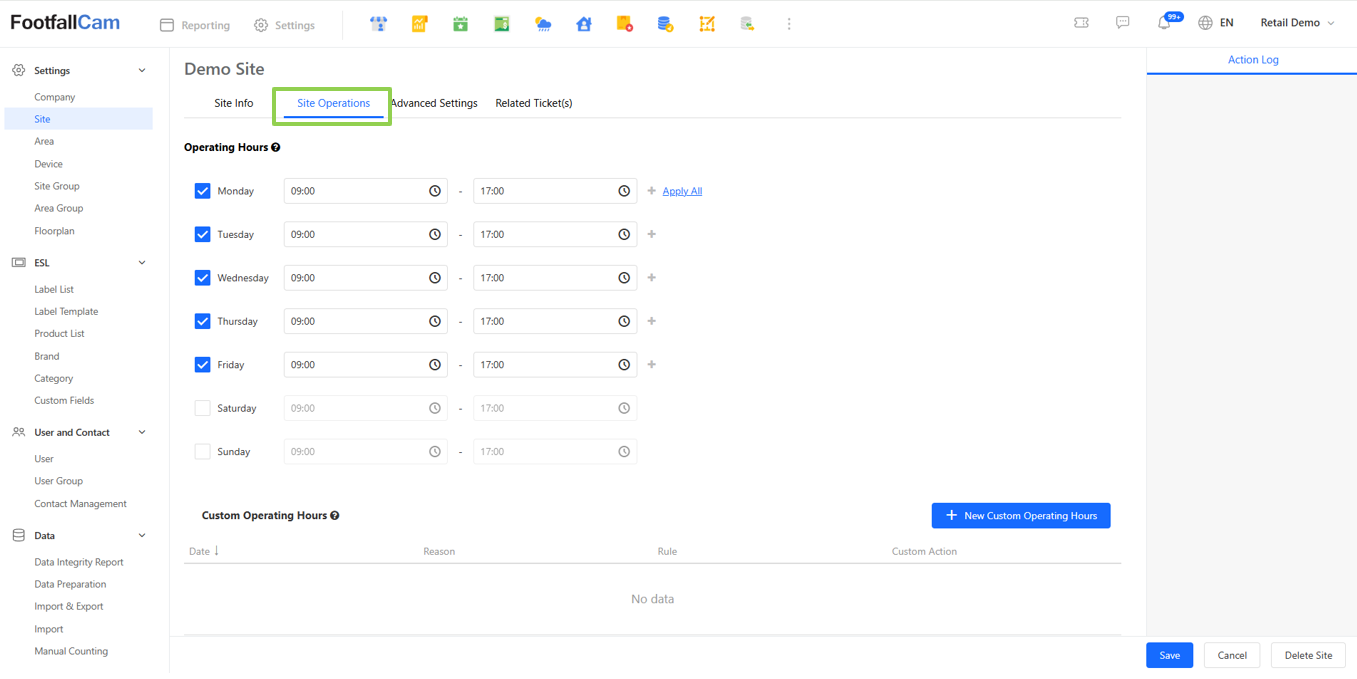Switch to the Advanced Settings tab

coord(434,103)
